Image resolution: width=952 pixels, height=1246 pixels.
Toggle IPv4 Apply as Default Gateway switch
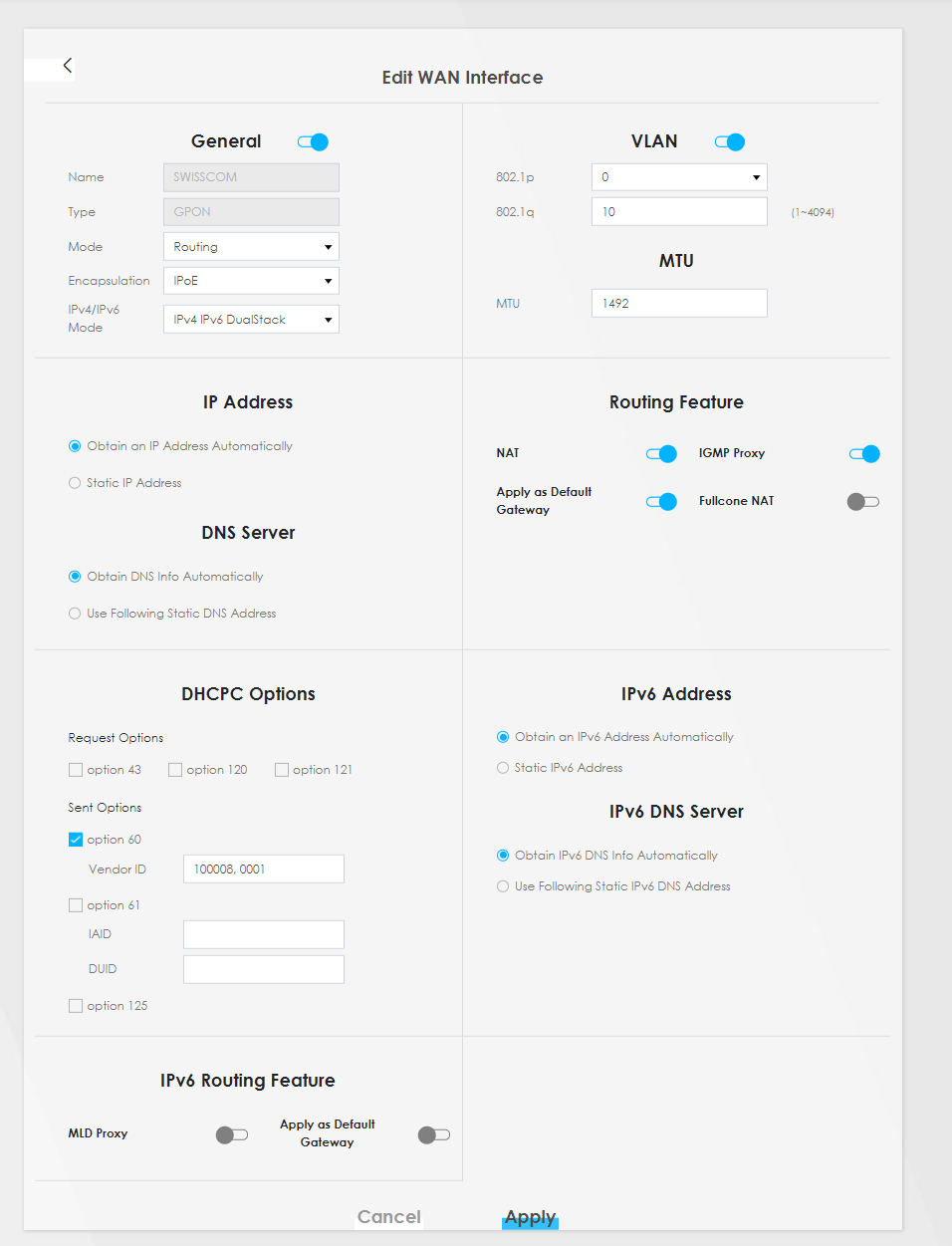(661, 502)
